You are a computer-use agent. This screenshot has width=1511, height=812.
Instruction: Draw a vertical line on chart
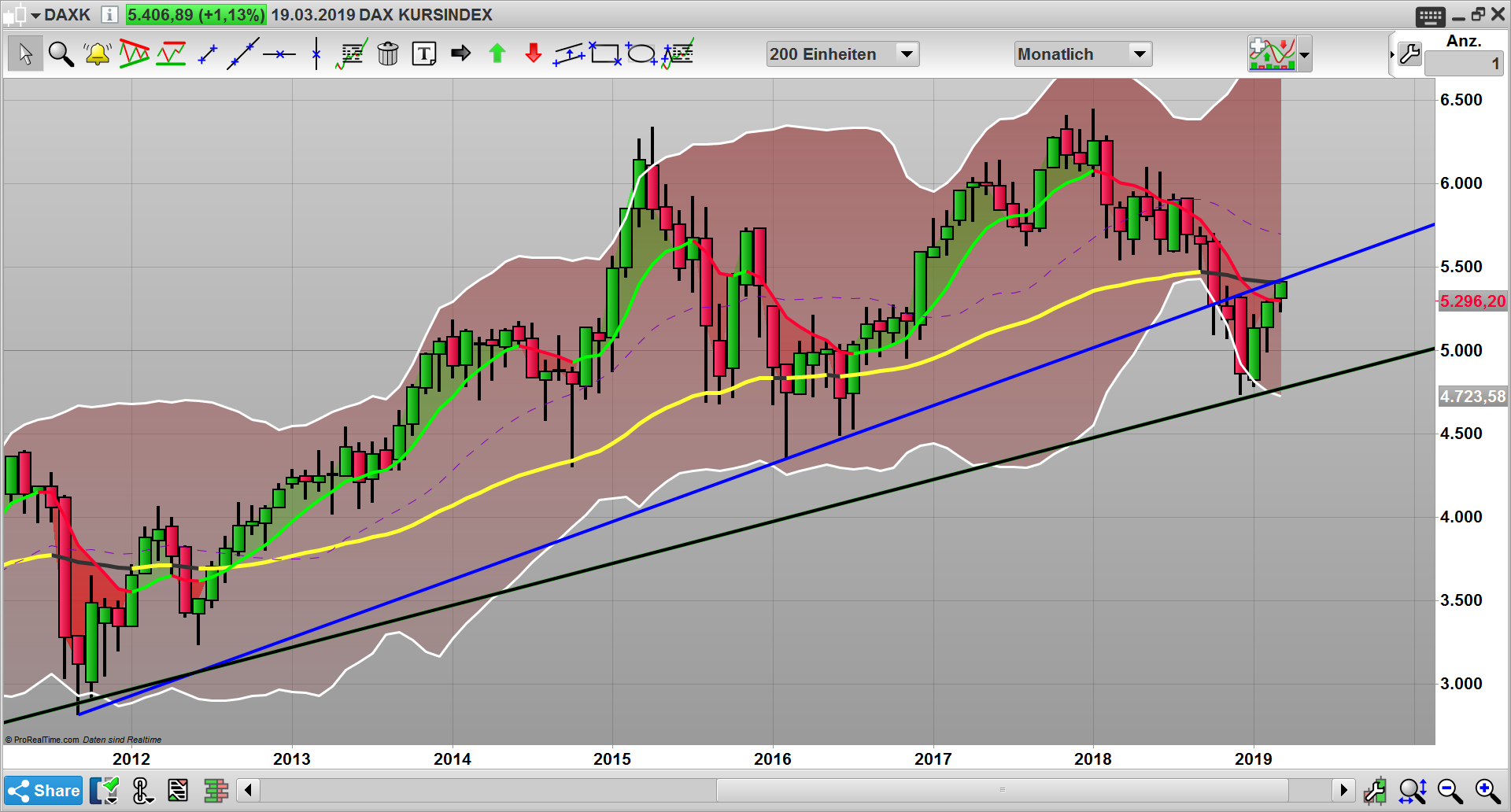pyautogui.click(x=316, y=54)
